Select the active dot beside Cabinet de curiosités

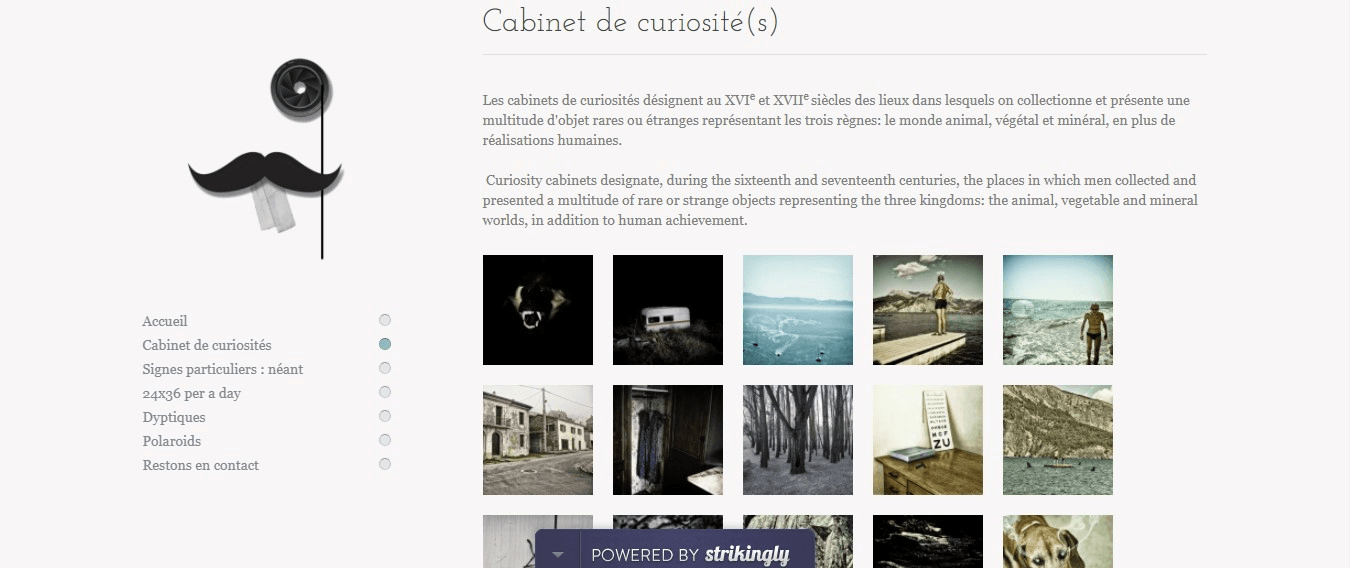pos(385,344)
